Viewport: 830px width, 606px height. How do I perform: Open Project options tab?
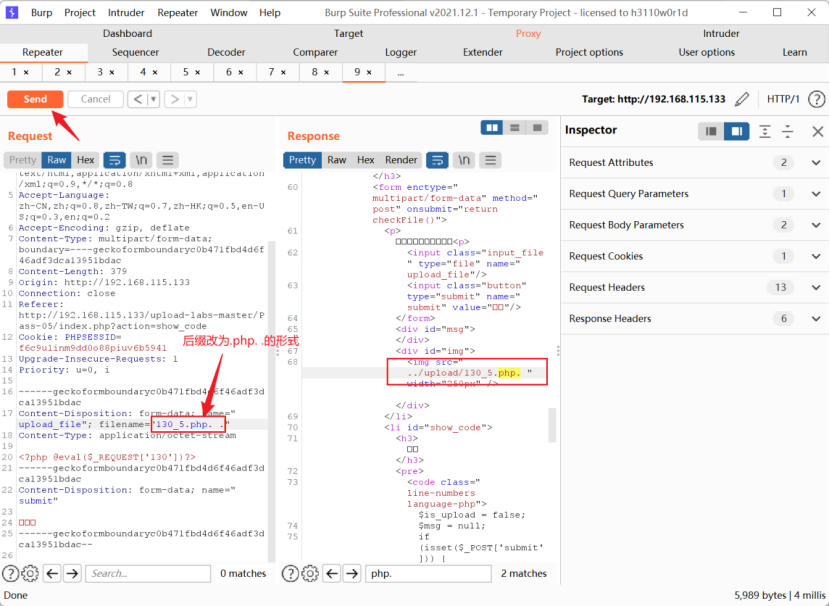589,52
